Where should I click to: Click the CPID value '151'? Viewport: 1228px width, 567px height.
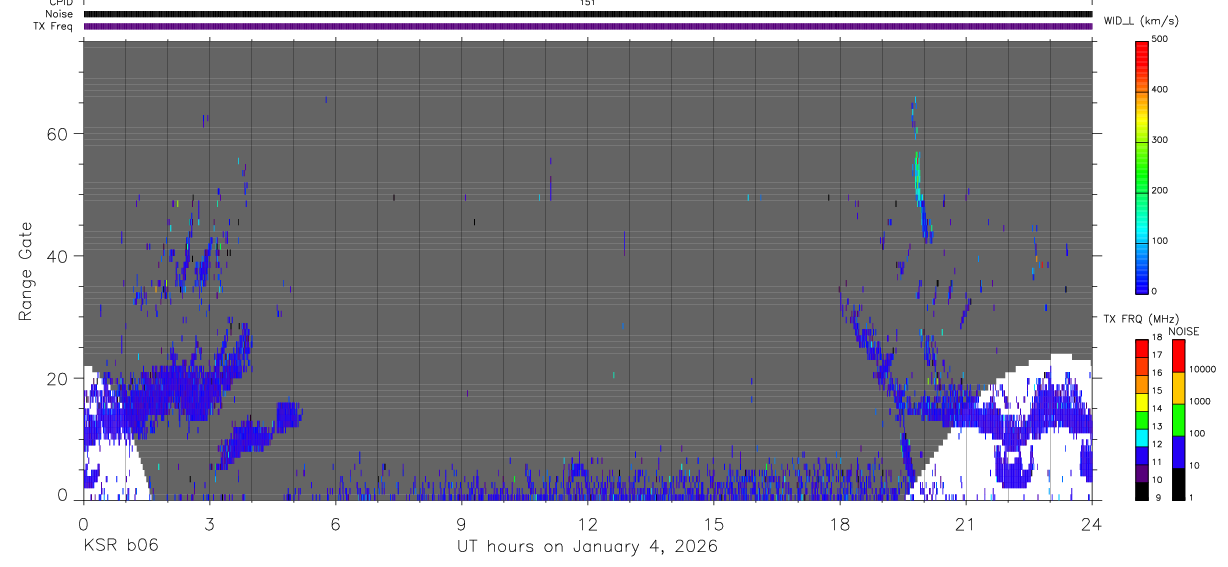pos(587,3)
